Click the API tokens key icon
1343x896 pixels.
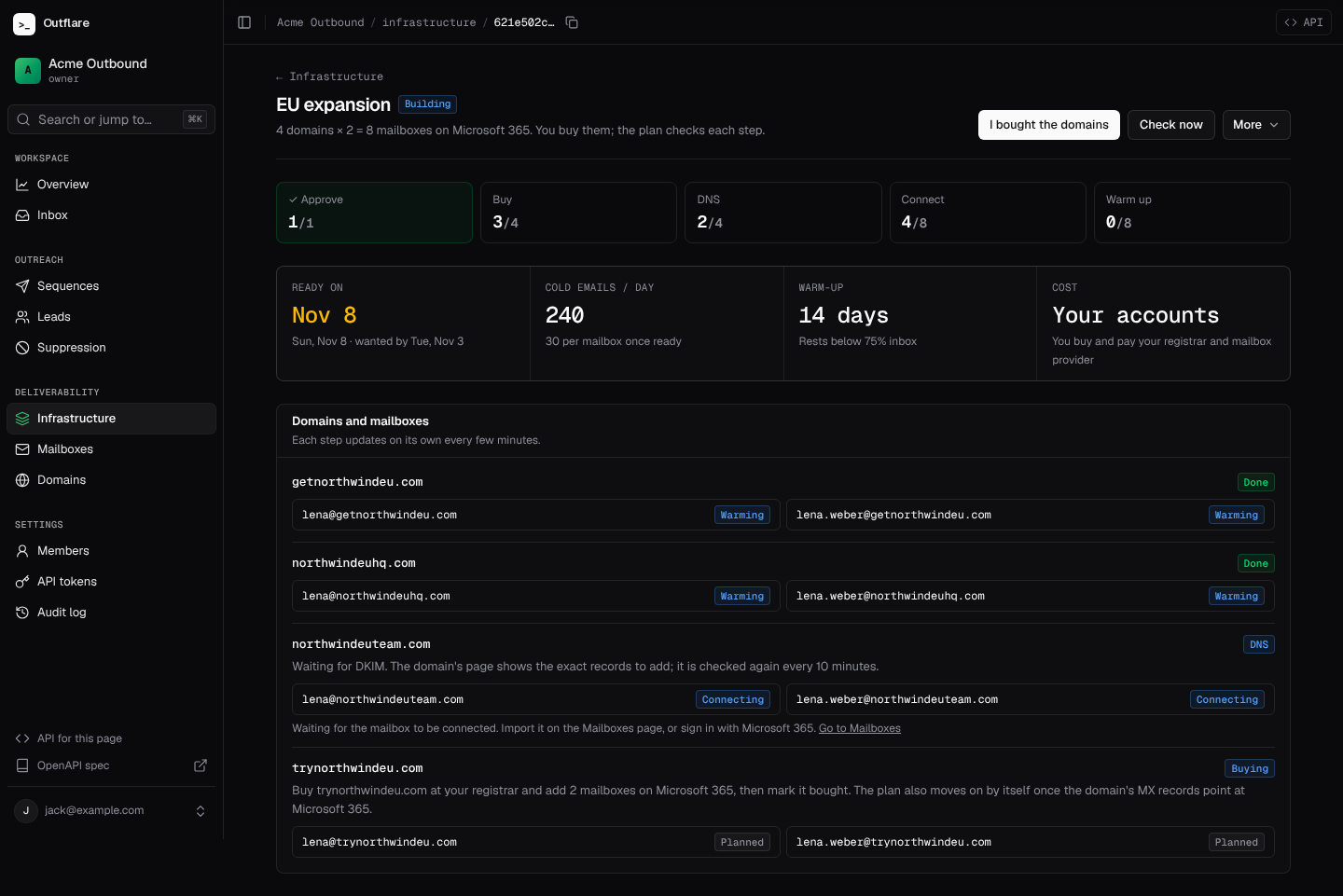click(x=22, y=582)
